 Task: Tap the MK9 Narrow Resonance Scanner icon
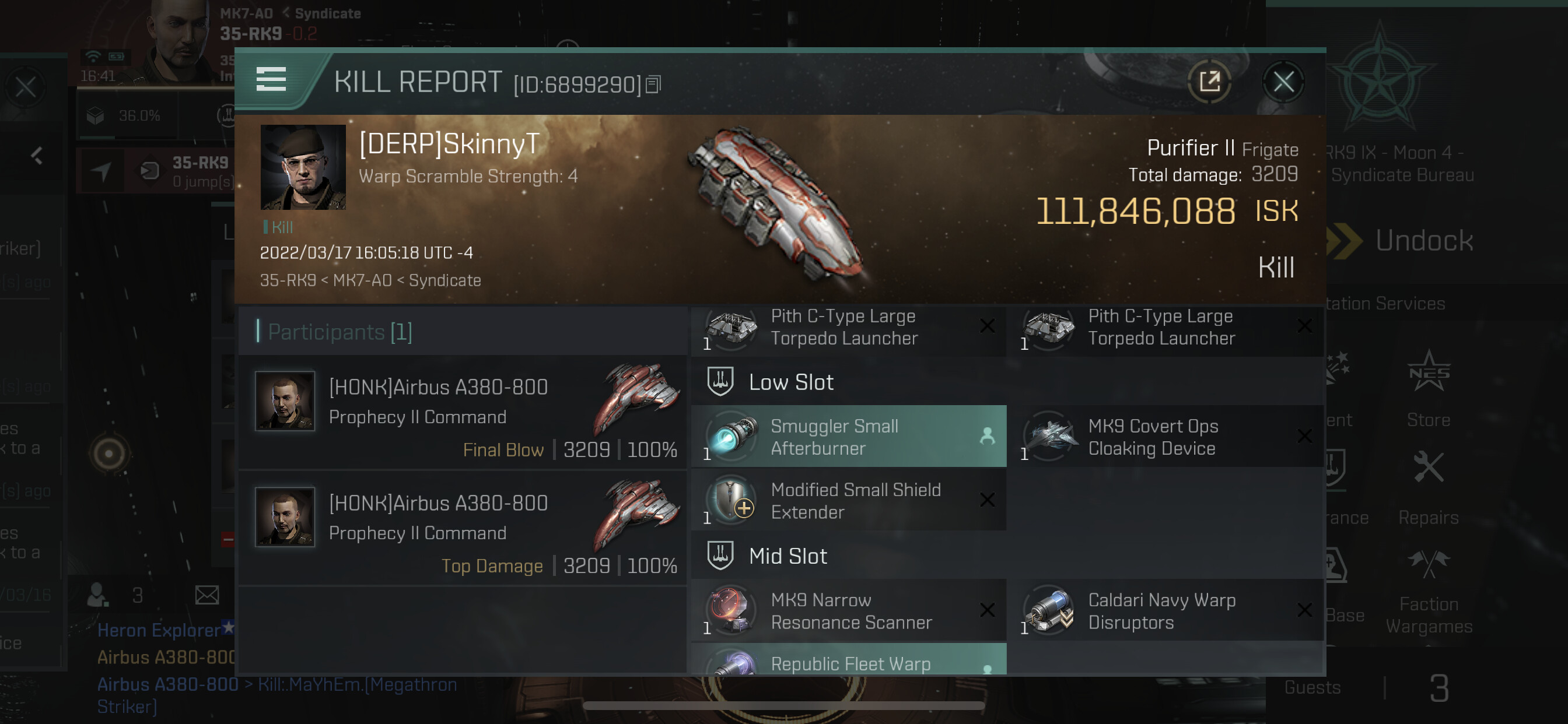[x=731, y=611]
